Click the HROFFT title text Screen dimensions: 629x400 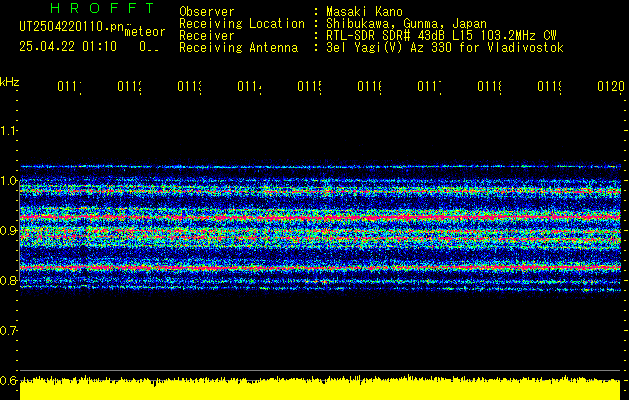point(102,8)
